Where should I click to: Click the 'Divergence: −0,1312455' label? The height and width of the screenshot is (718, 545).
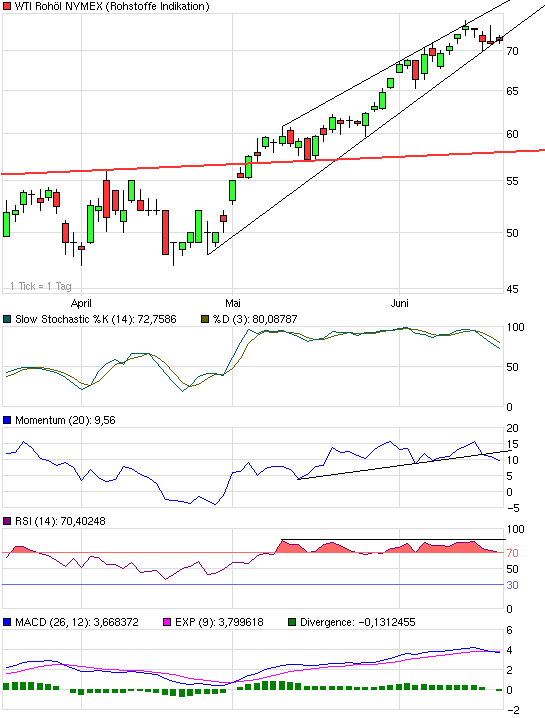pyautogui.click(x=358, y=622)
